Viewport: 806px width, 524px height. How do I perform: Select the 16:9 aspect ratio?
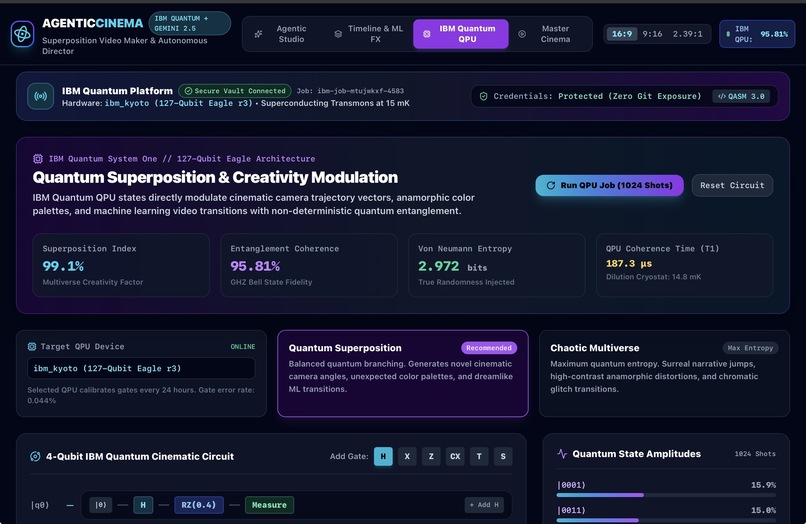pos(622,34)
